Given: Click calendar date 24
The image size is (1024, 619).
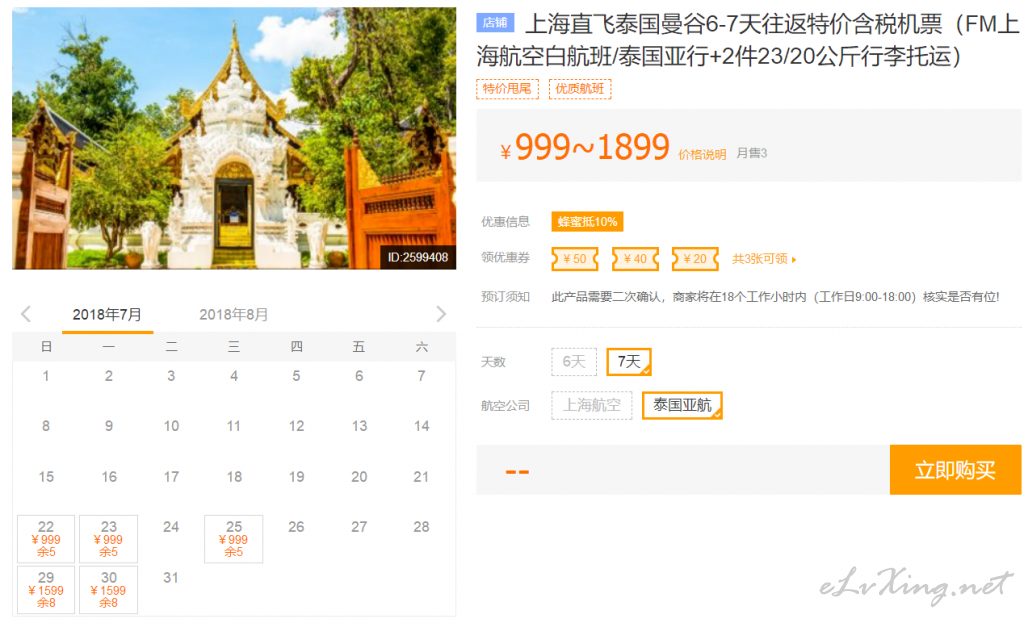Looking at the screenshot, I should click(171, 526).
